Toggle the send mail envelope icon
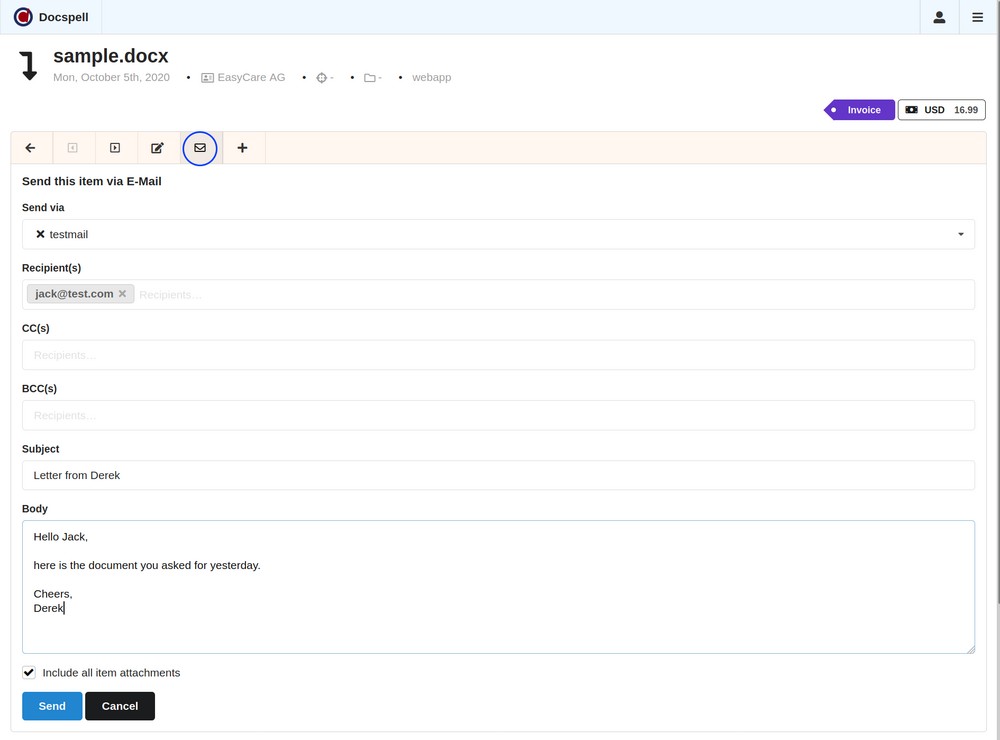The height and width of the screenshot is (740, 1000). (x=200, y=148)
